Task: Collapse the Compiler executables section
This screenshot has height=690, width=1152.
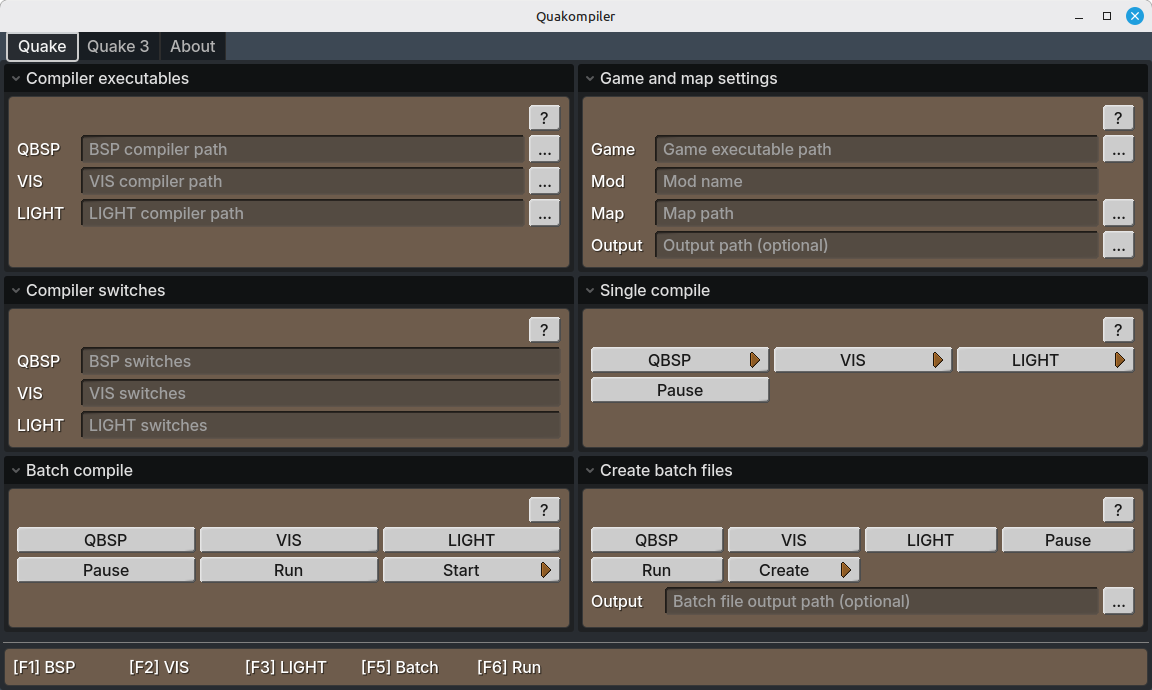Action: [x=16, y=79]
